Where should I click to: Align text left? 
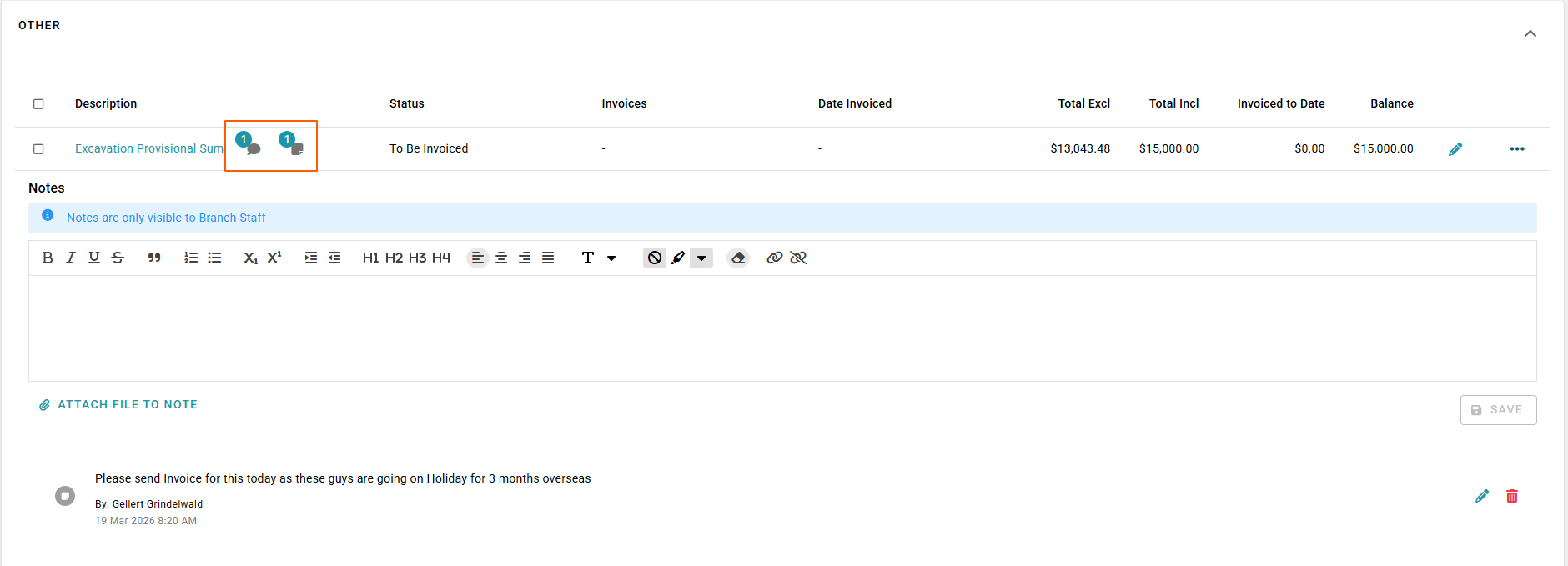tap(477, 258)
